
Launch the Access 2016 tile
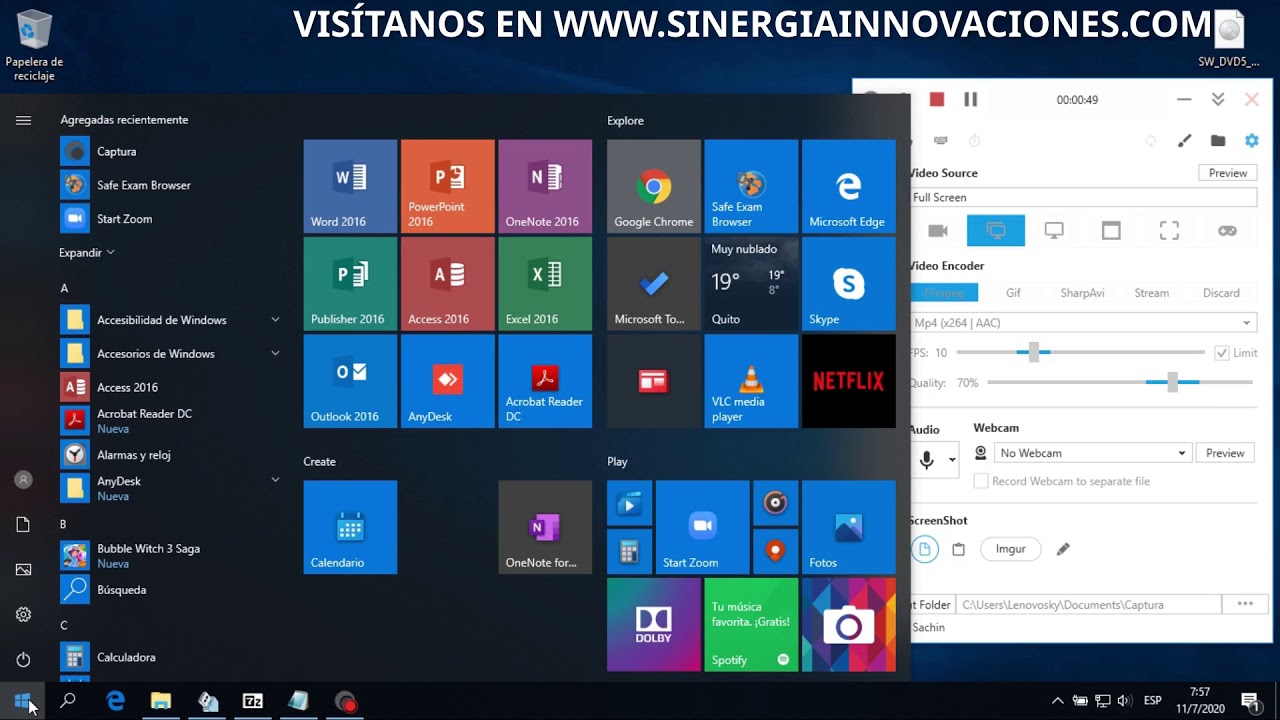click(x=447, y=284)
